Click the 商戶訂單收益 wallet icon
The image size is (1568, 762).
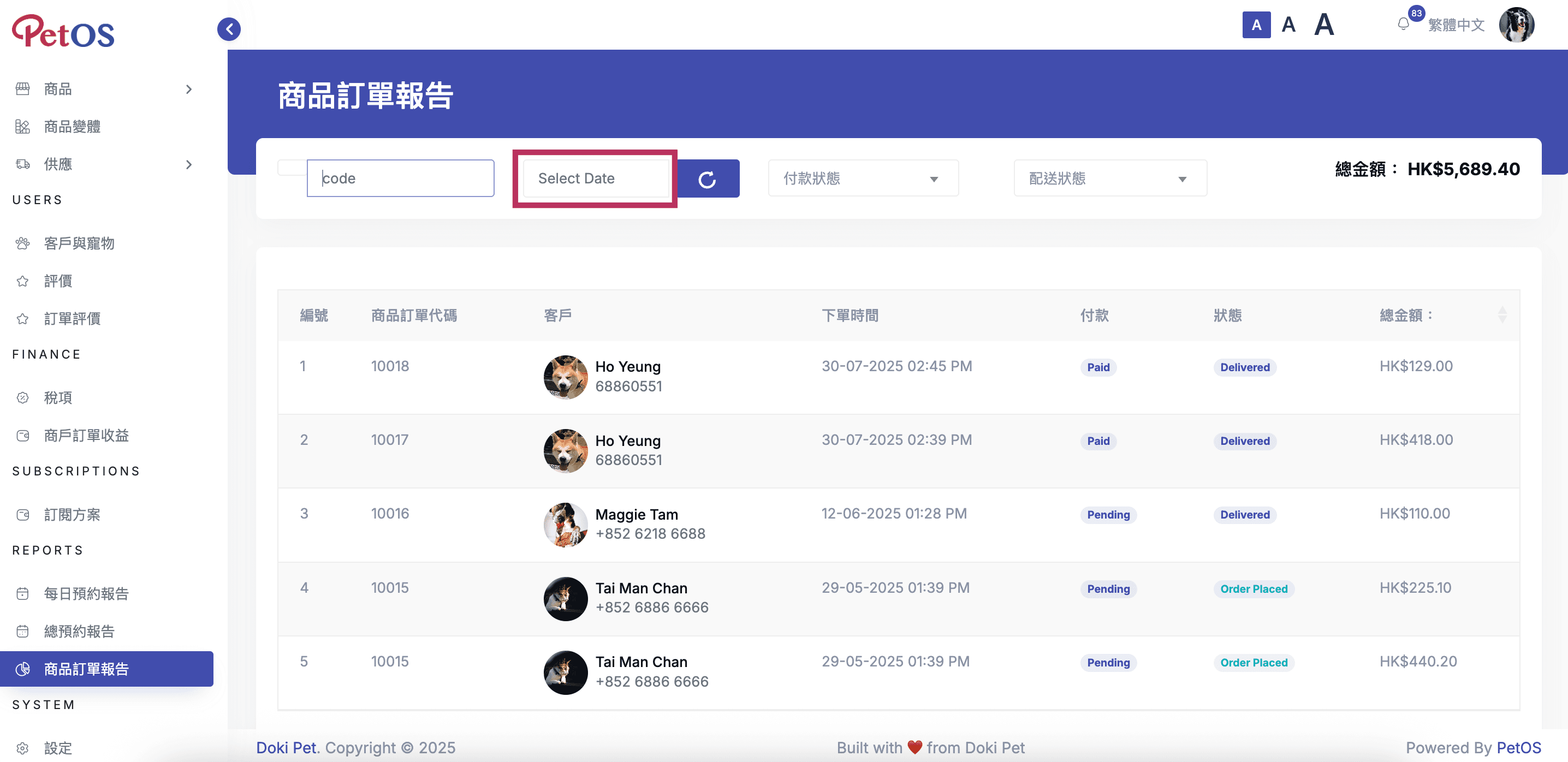pos(22,436)
